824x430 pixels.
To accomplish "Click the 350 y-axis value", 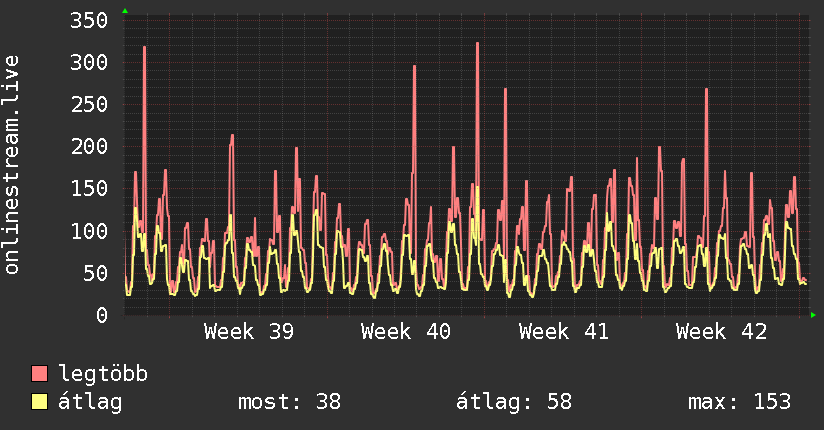I will pyautogui.click(x=89, y=21).
